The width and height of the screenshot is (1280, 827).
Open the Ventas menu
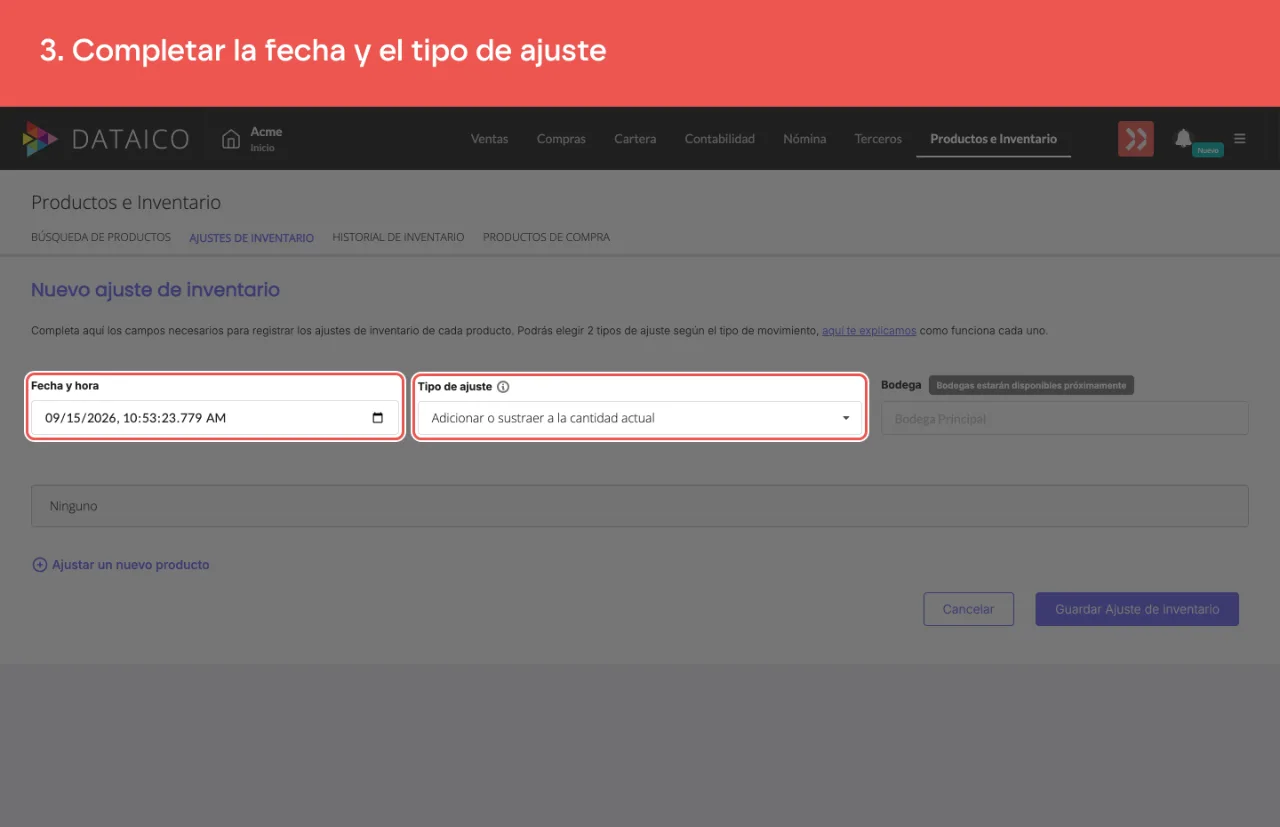click(490, 139)
